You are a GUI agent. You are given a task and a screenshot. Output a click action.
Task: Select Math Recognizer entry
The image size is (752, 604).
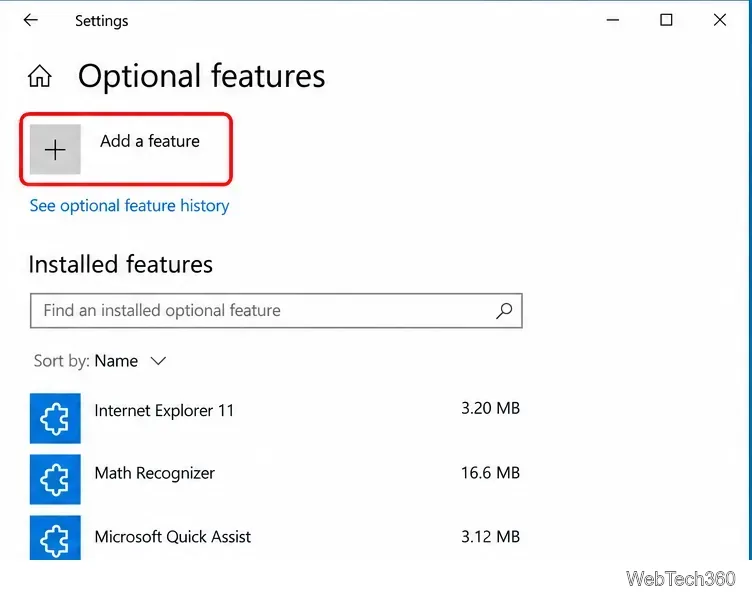click(x=155, y=473)
